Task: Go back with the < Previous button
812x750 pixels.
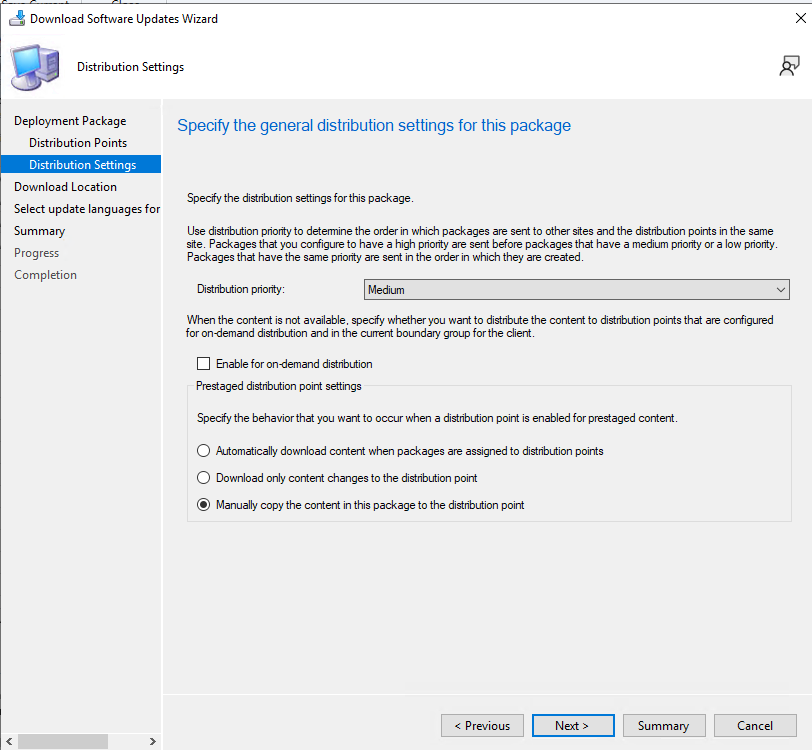Action: point(482,726)
